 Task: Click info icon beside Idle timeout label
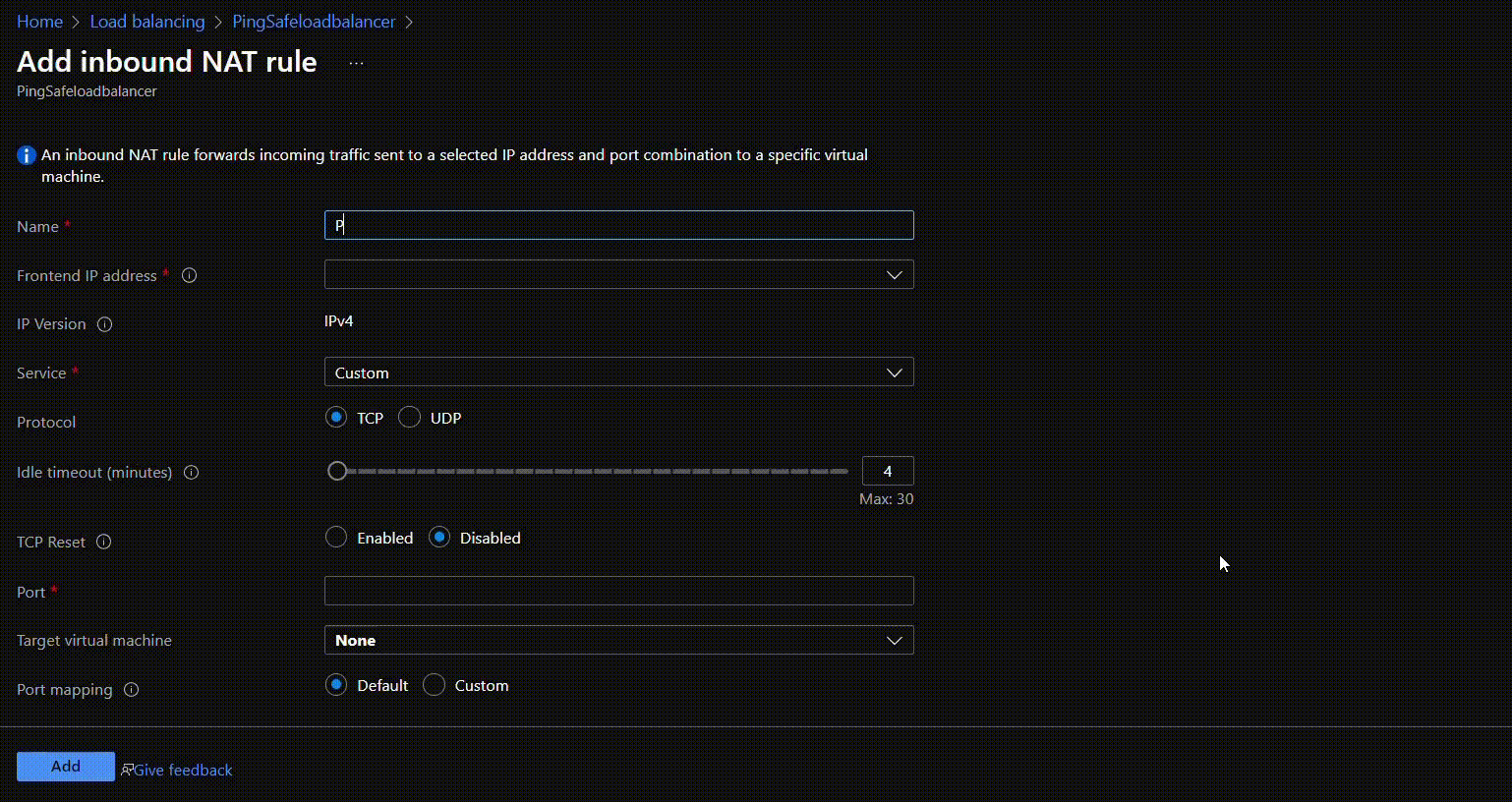point(192,473)
